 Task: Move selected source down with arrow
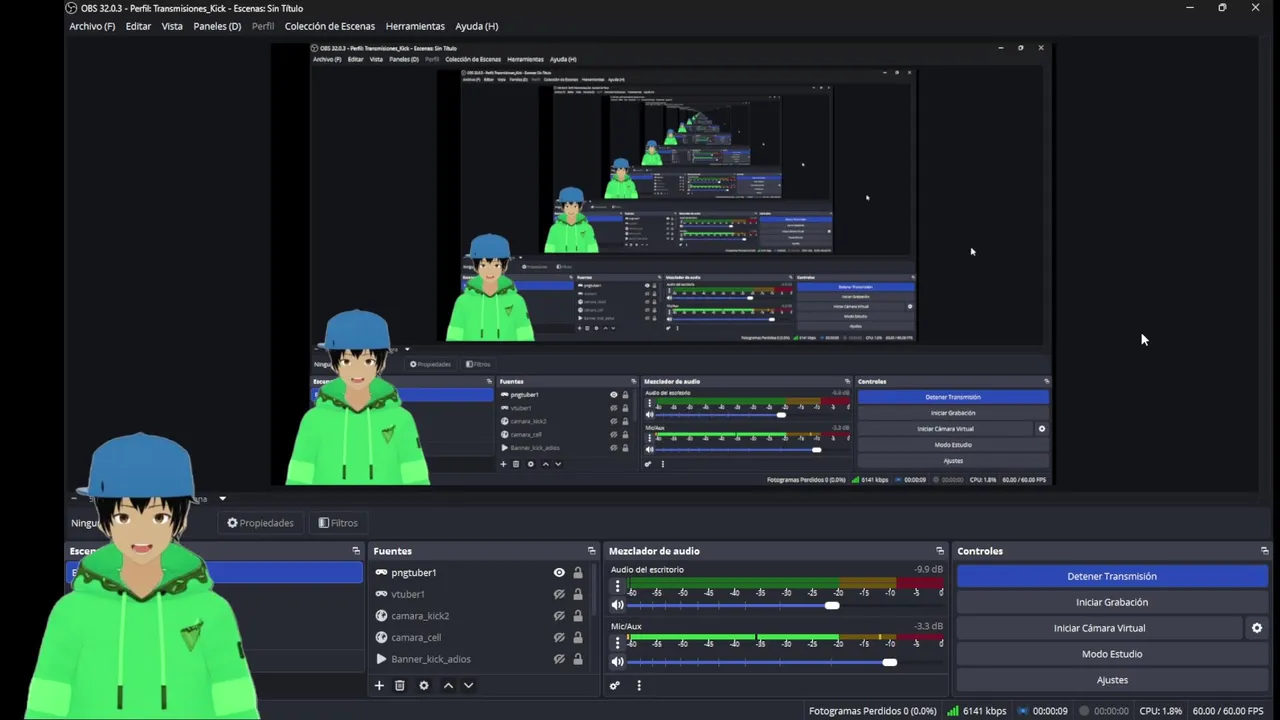point(468,686)
